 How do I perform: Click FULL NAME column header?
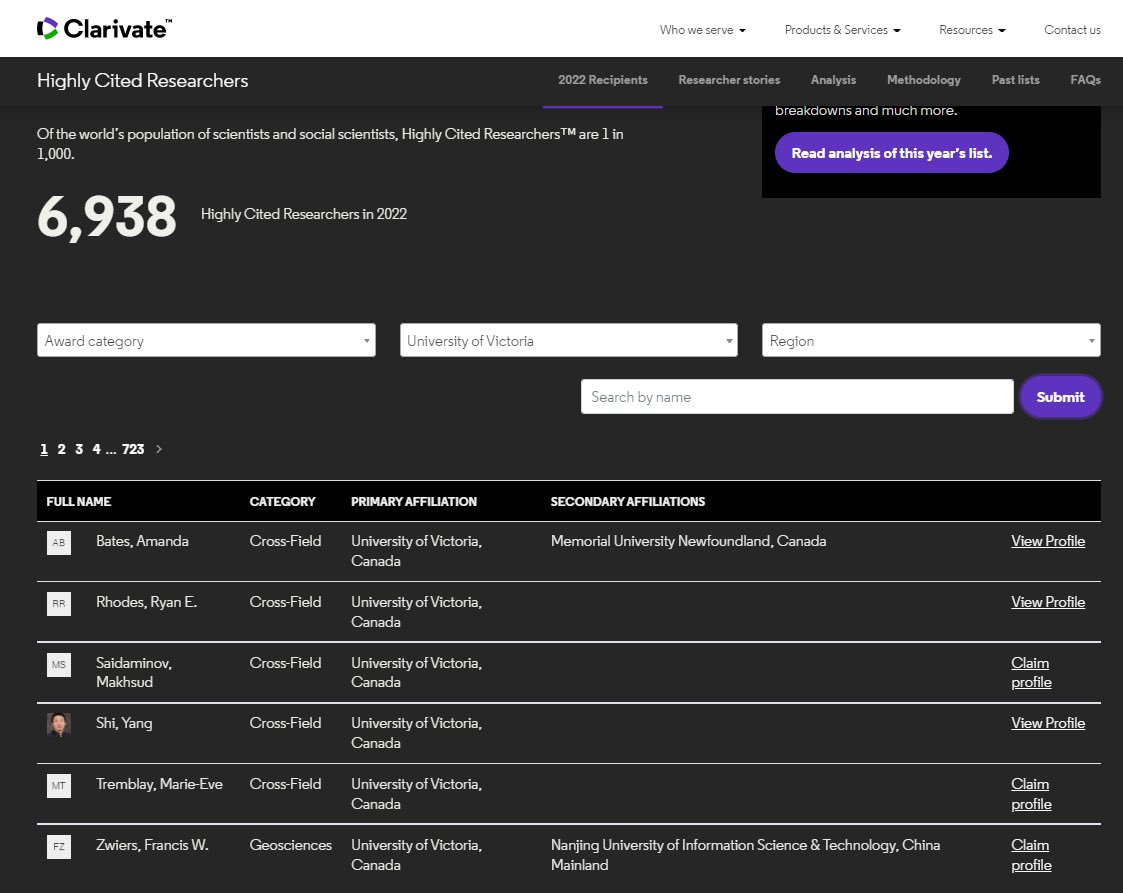[x=79, y=501]
